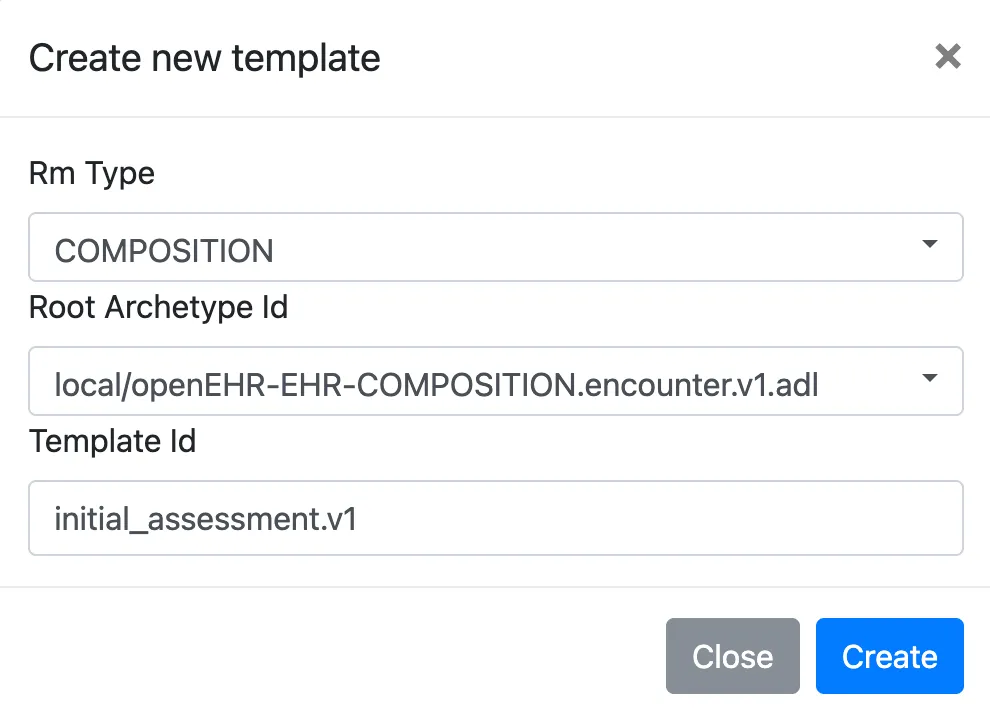Click the Rm Type label
Viewport: 990px width, 720px height.
(91, 173)
